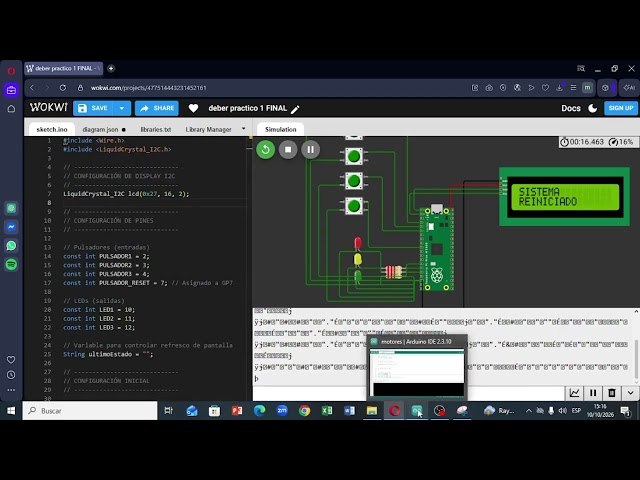Clear serial monitor with trash icon
The height and width of the screenshot is (480, 640).
click(x=612, y=393)
